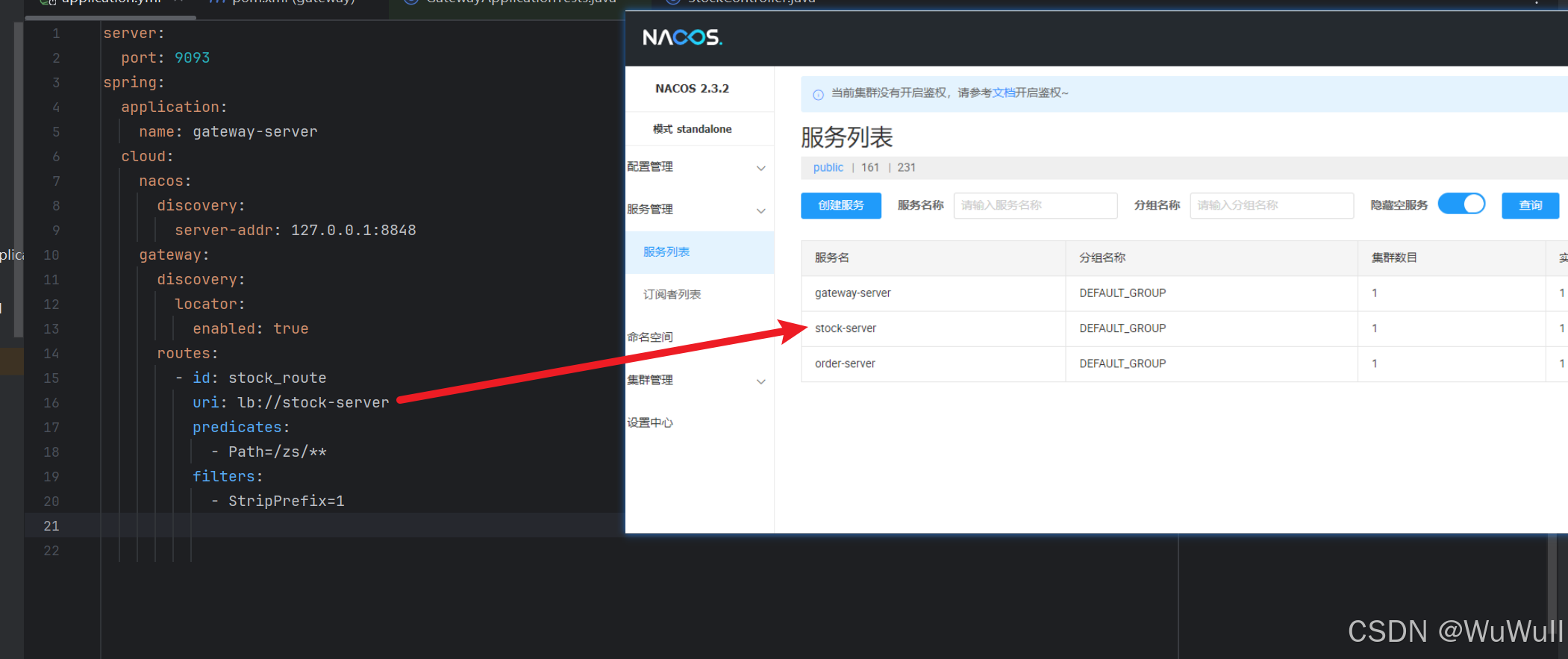1568x659 pixels.
Task: Click the 'spring:' key in editor
Action: (x=134, y=82)
